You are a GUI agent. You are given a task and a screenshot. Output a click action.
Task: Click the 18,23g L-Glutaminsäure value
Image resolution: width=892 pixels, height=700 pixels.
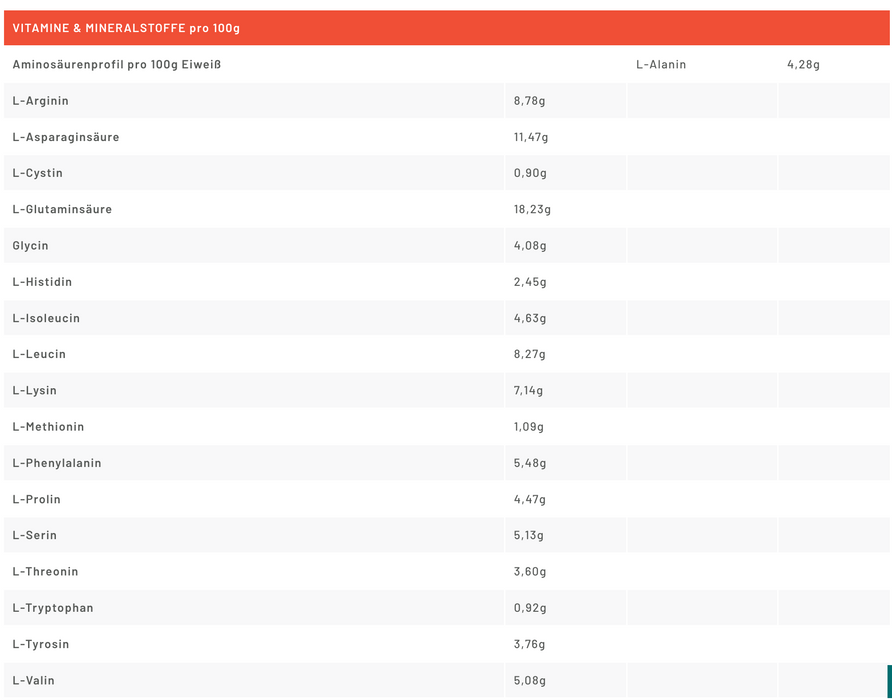coord(532,210)
